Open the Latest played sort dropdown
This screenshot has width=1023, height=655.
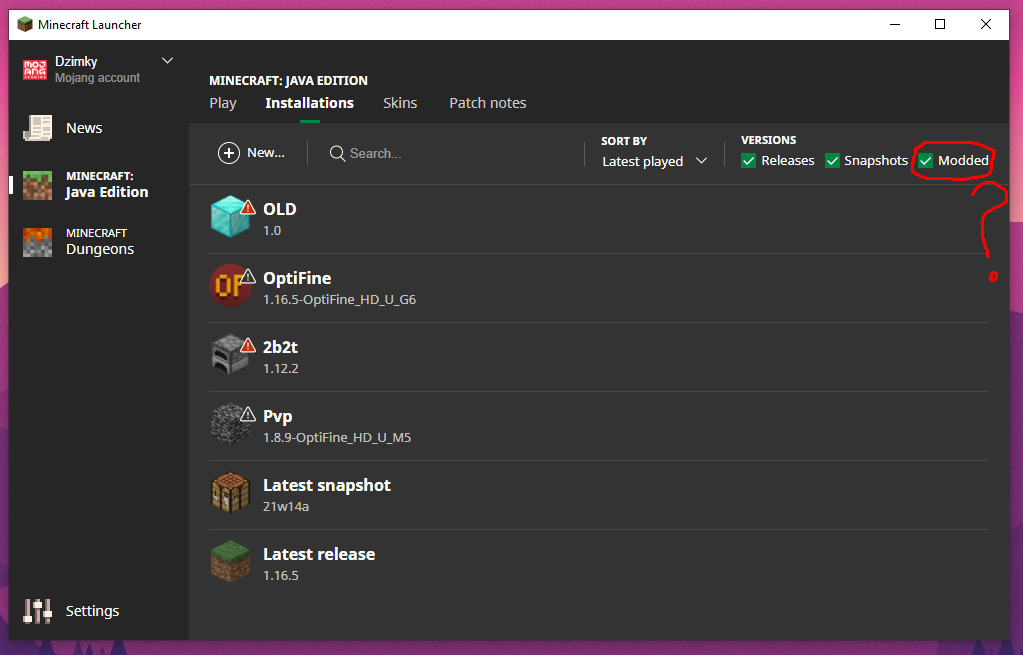pyautogui.click(x=654, y=161)
